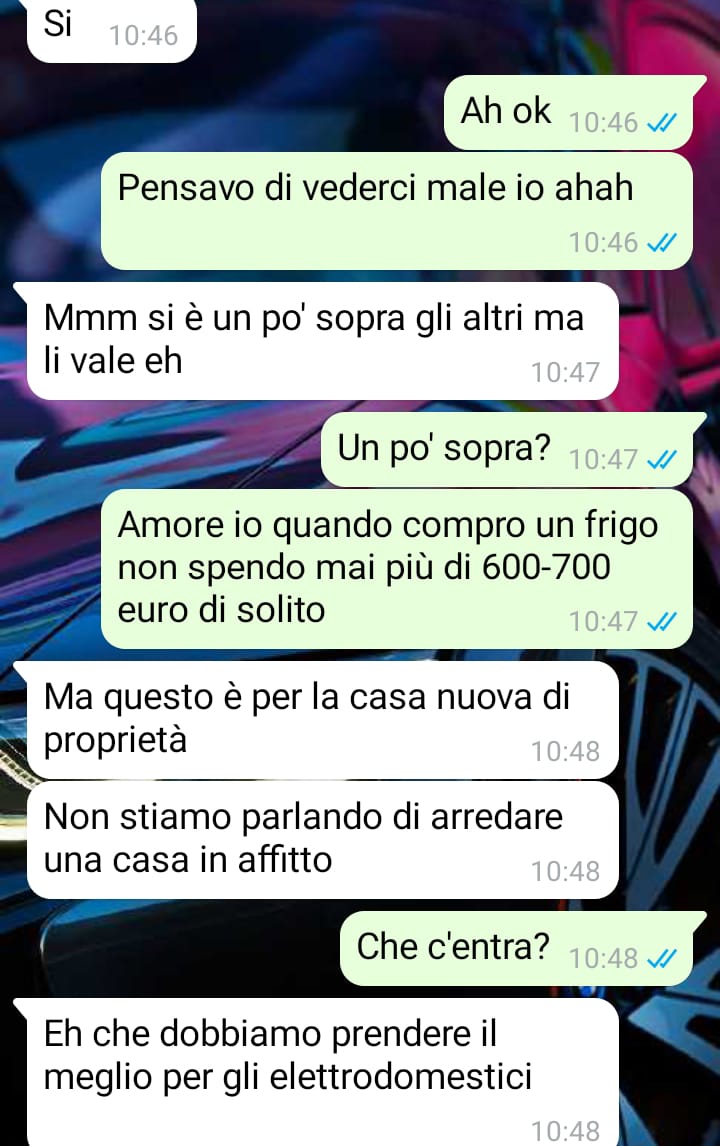Tap the 'Amore io quando compro un frigo' message
This screenshot has width=720, height=1146.
[396, 569]
